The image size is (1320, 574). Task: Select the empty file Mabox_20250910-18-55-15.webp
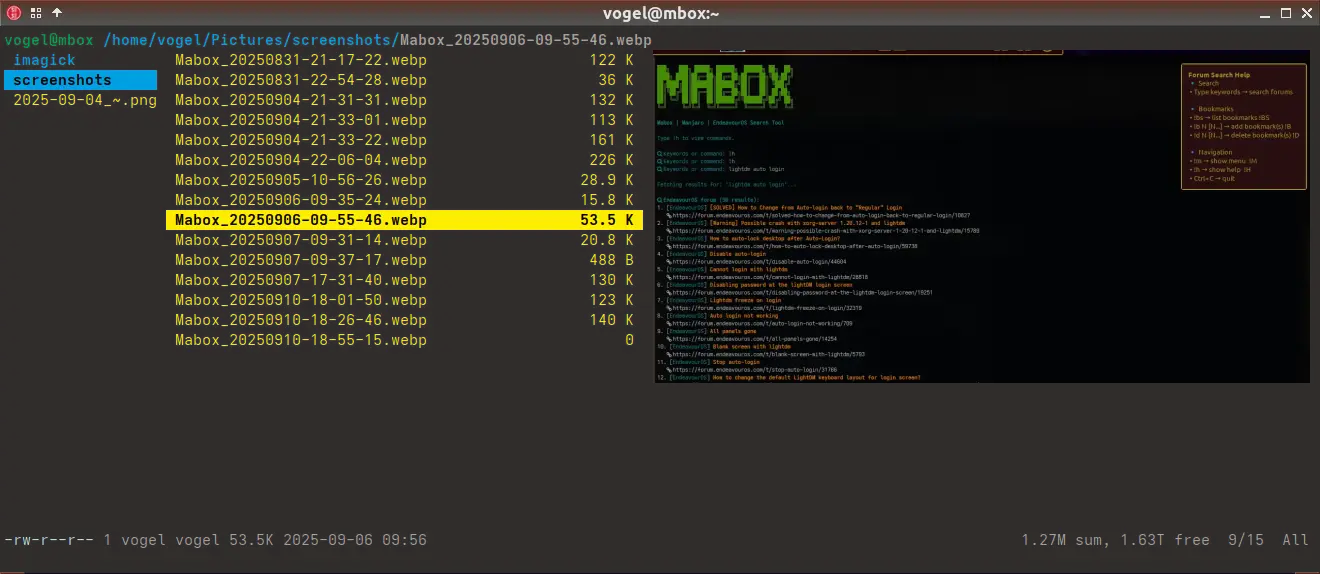(300, 340)
